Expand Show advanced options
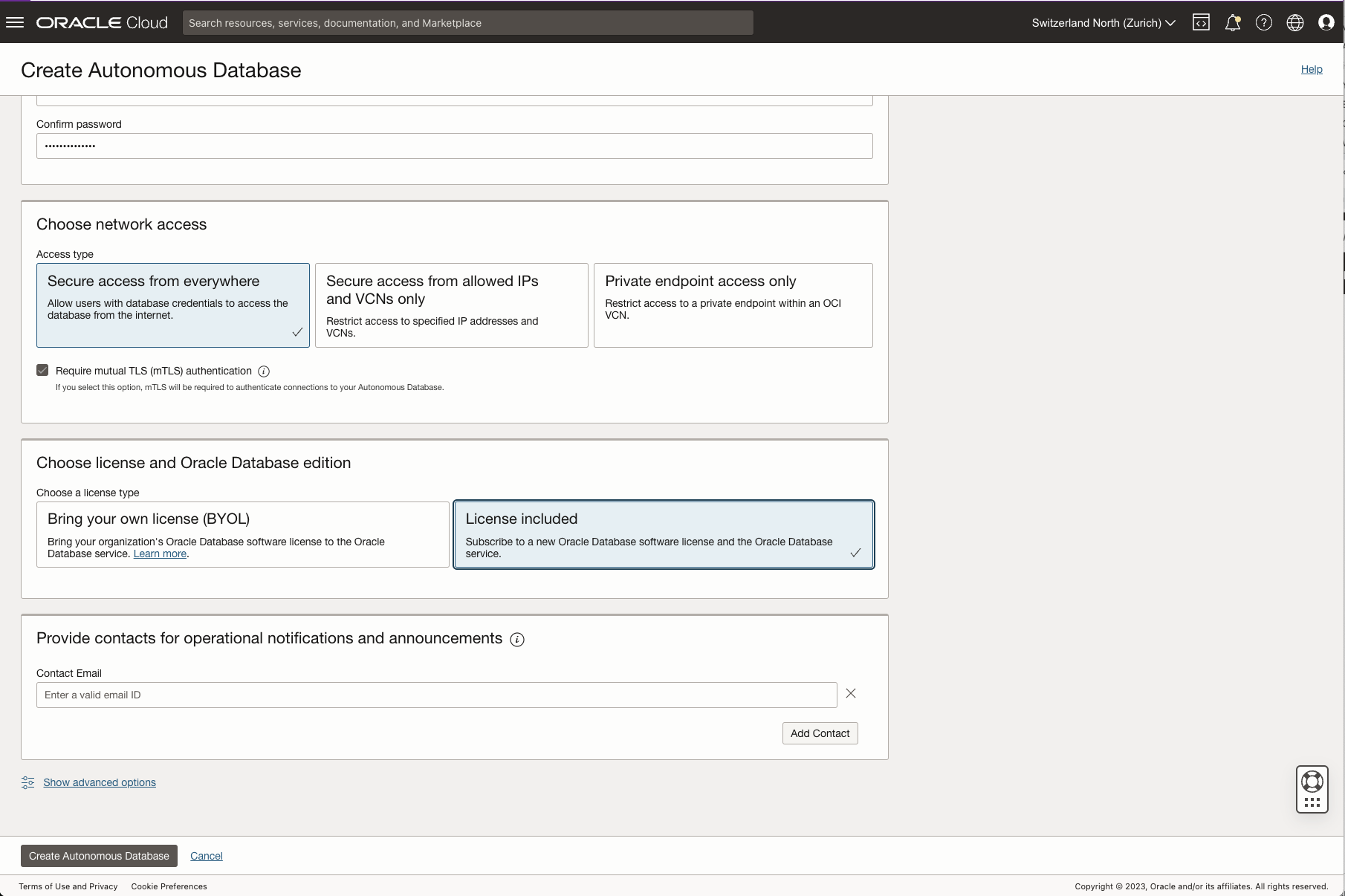The image size is (1345, 896). click(99, 782)
